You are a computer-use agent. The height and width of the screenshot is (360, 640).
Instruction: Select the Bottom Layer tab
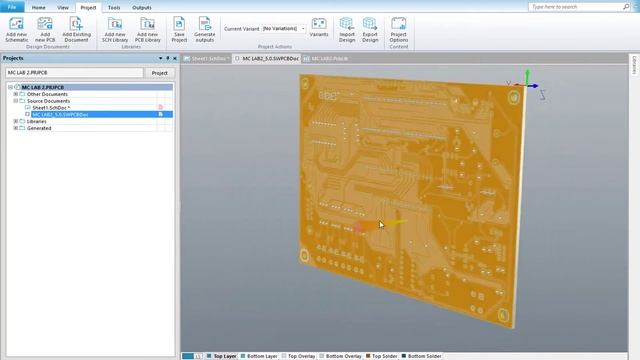pyautogui.click(x=259, y=356)
